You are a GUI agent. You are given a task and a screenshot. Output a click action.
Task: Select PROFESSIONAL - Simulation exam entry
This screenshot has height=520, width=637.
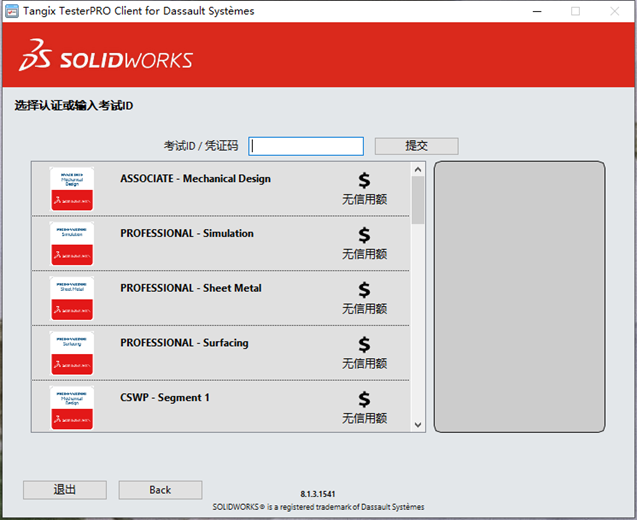coord(187,234)
